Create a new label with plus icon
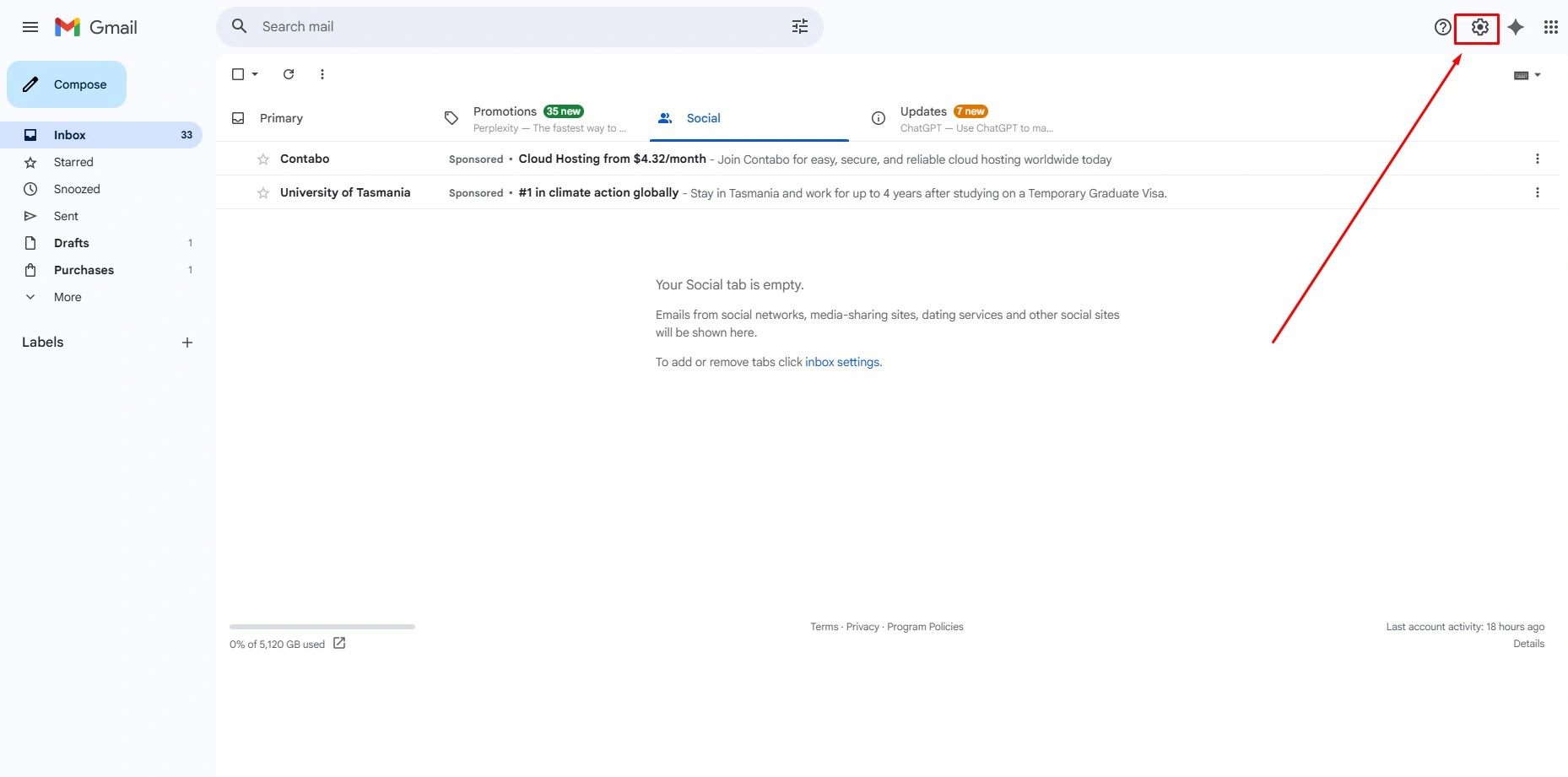 click(x=187, y=343)
